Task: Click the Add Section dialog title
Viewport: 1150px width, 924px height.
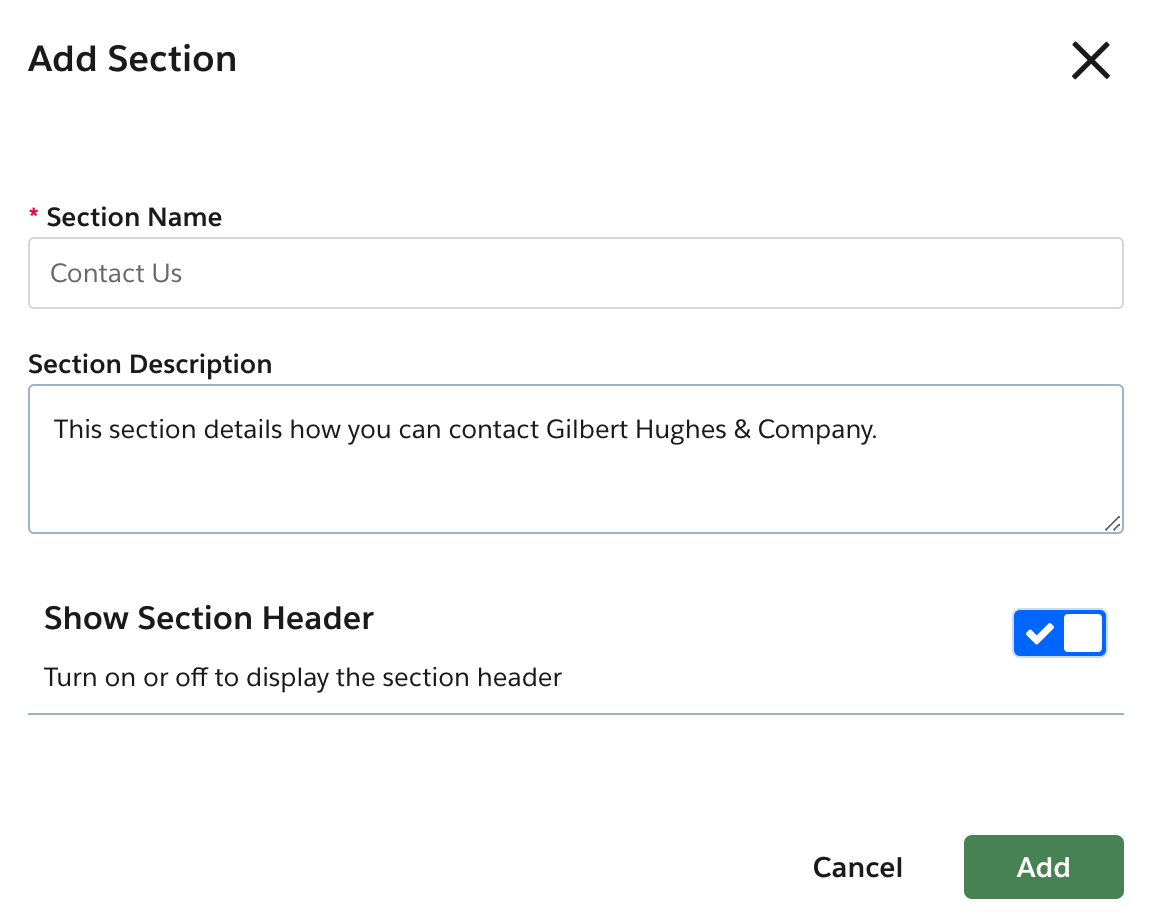Action: click(131, 58)
